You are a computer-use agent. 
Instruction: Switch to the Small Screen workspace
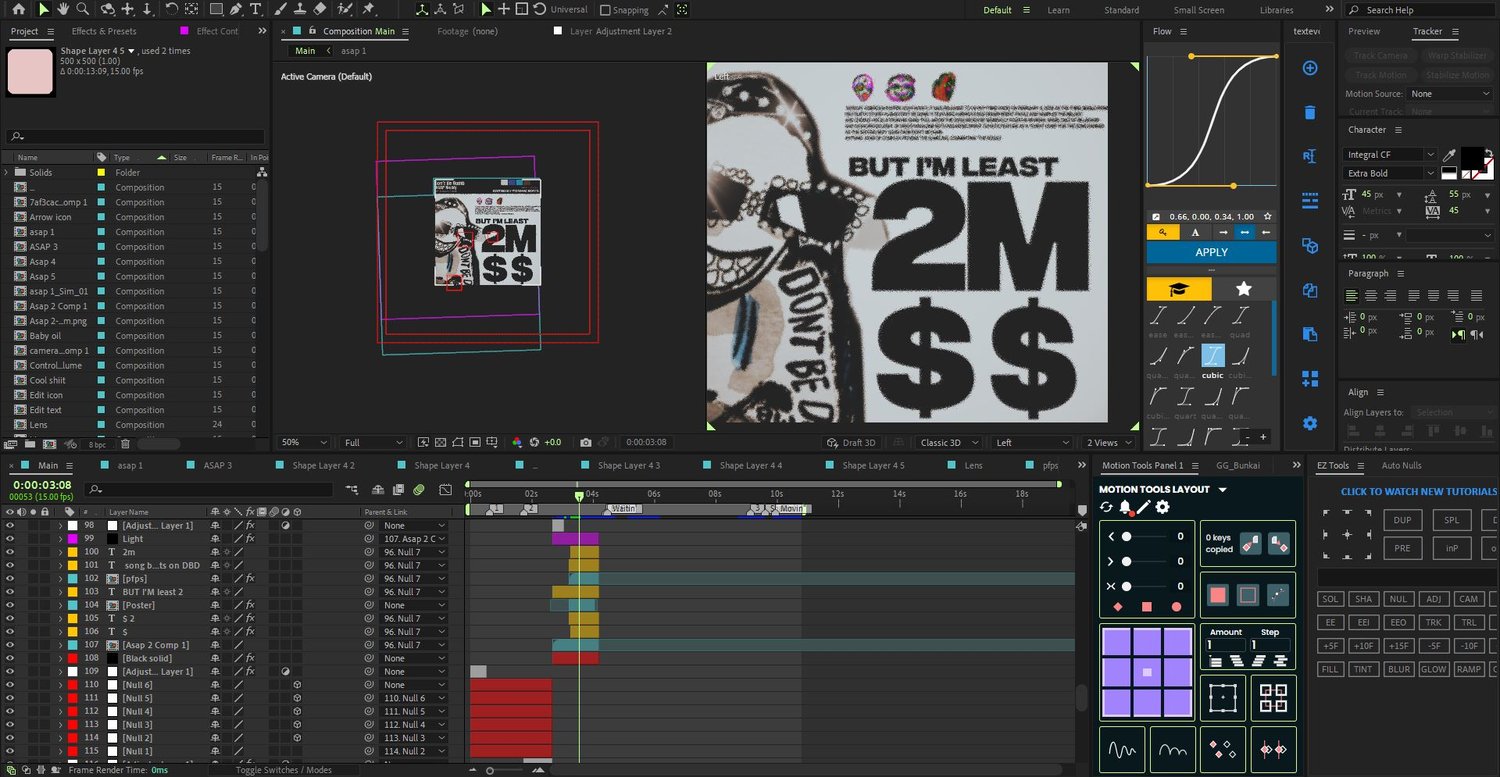coord(1198,10)
